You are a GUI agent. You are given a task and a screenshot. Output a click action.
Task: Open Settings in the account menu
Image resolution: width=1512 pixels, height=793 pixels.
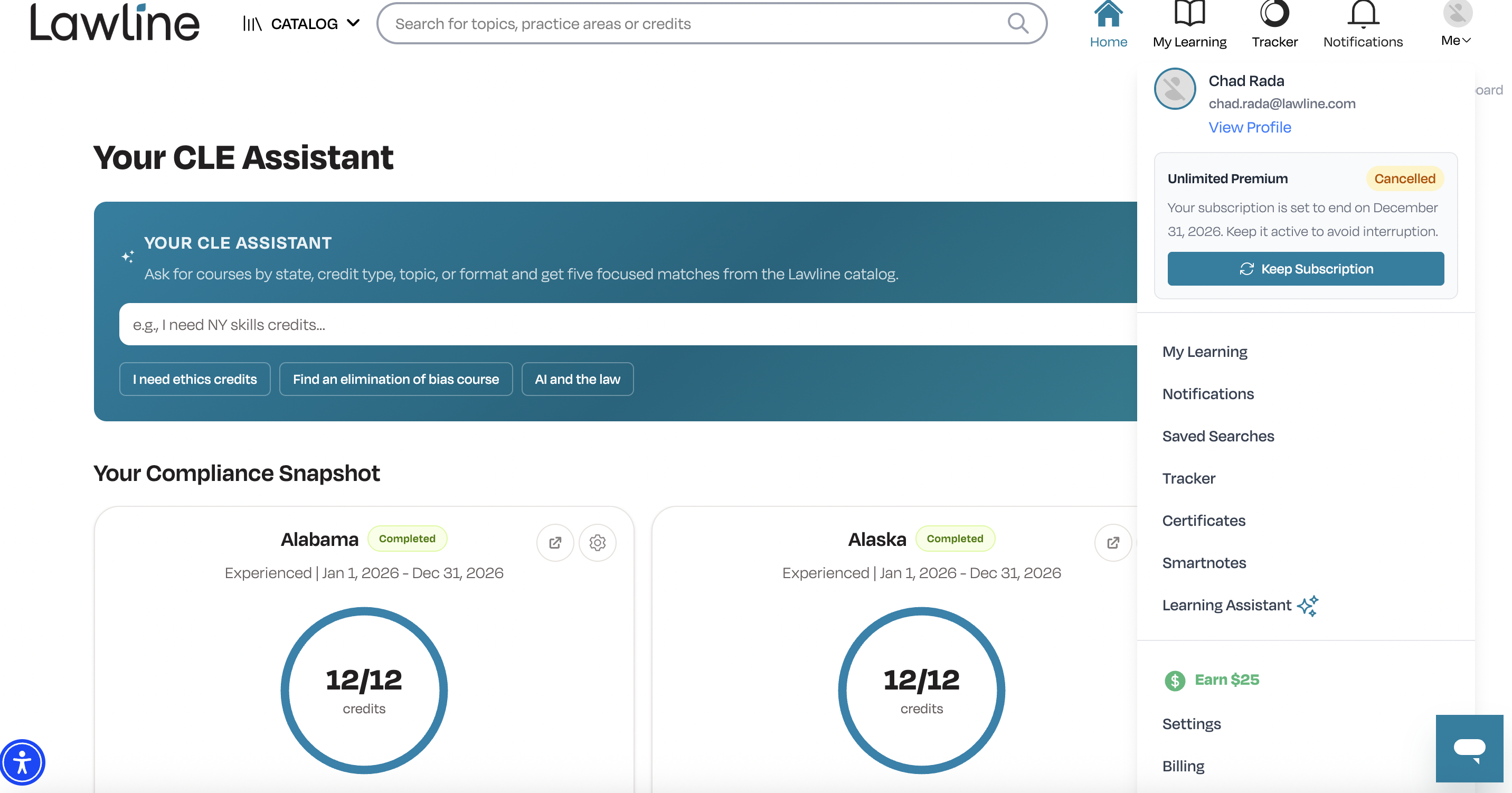(x=1191, y=724)
